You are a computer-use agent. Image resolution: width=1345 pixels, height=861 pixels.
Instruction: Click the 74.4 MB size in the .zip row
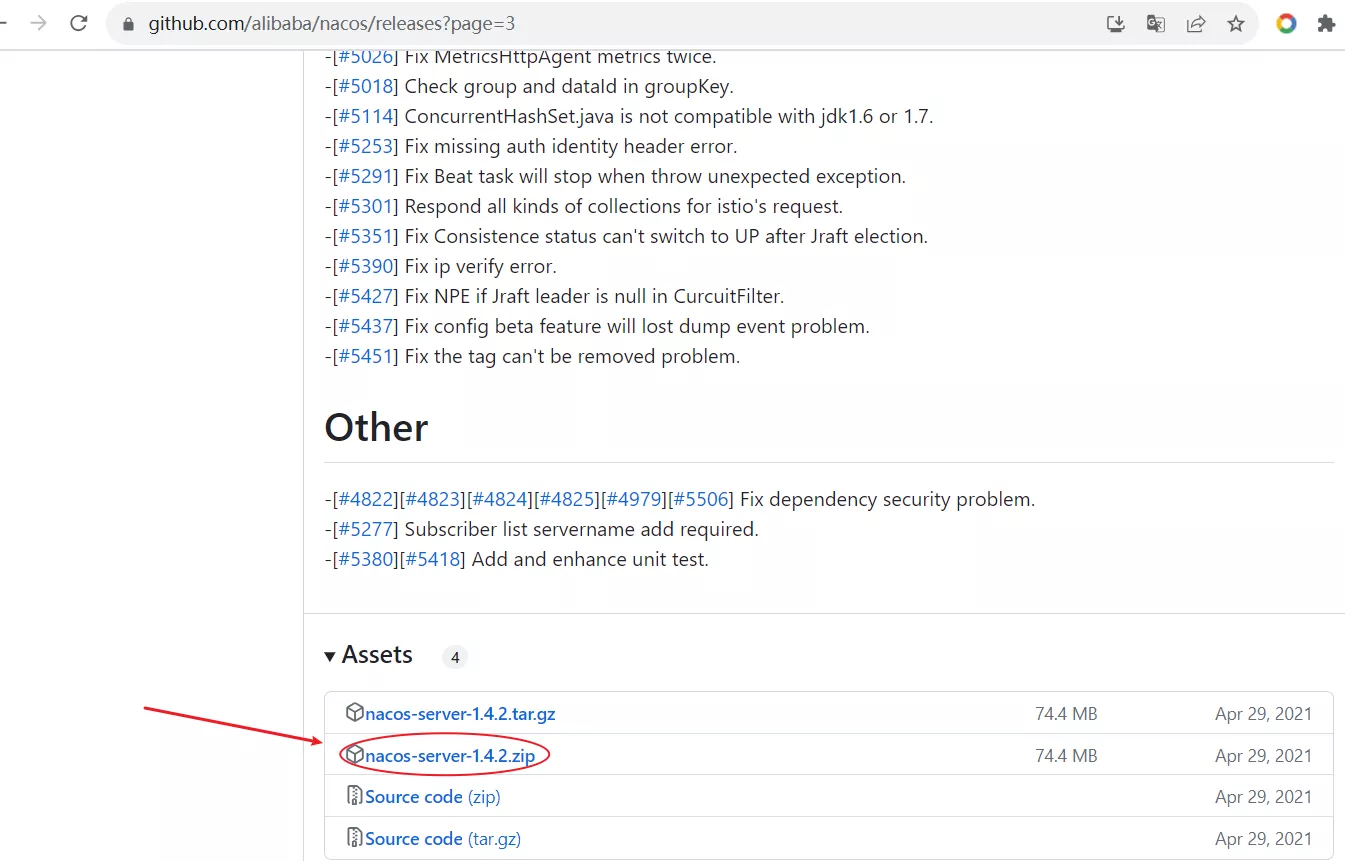1066,756
